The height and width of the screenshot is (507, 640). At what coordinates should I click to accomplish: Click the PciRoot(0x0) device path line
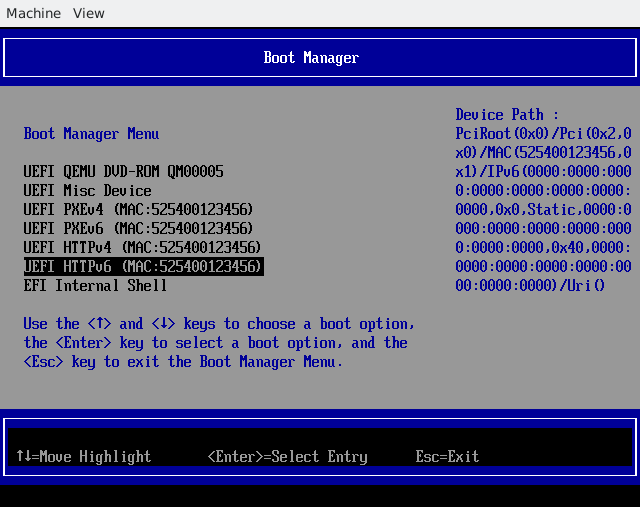click(x=543, y=134)
